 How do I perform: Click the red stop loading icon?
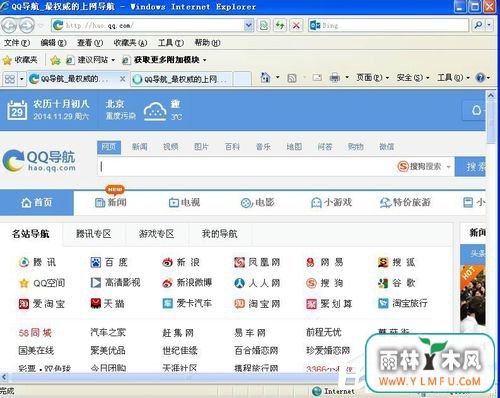(296, 25)
